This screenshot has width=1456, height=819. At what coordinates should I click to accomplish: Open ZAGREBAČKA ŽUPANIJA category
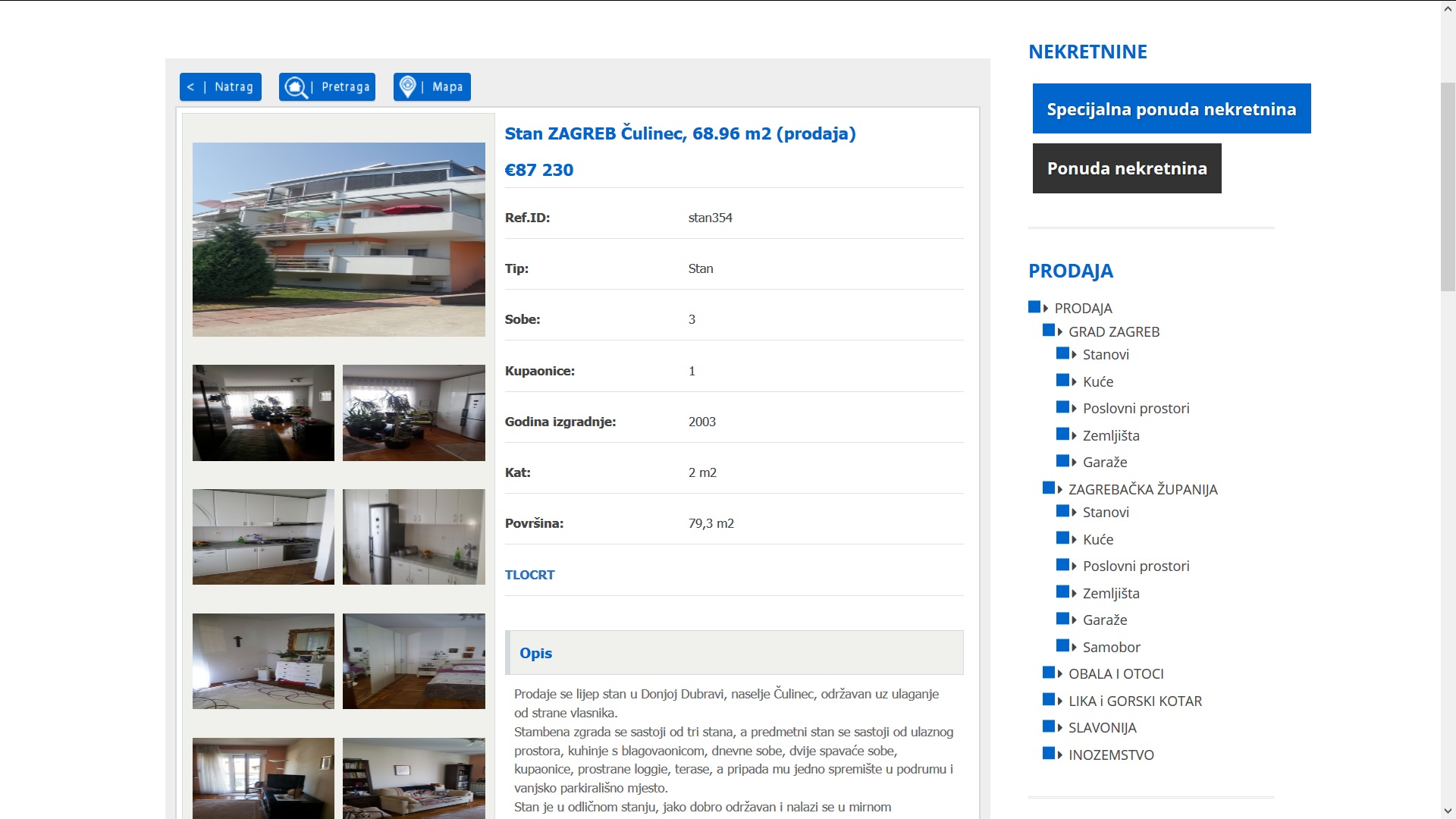tap(1143, 489)
